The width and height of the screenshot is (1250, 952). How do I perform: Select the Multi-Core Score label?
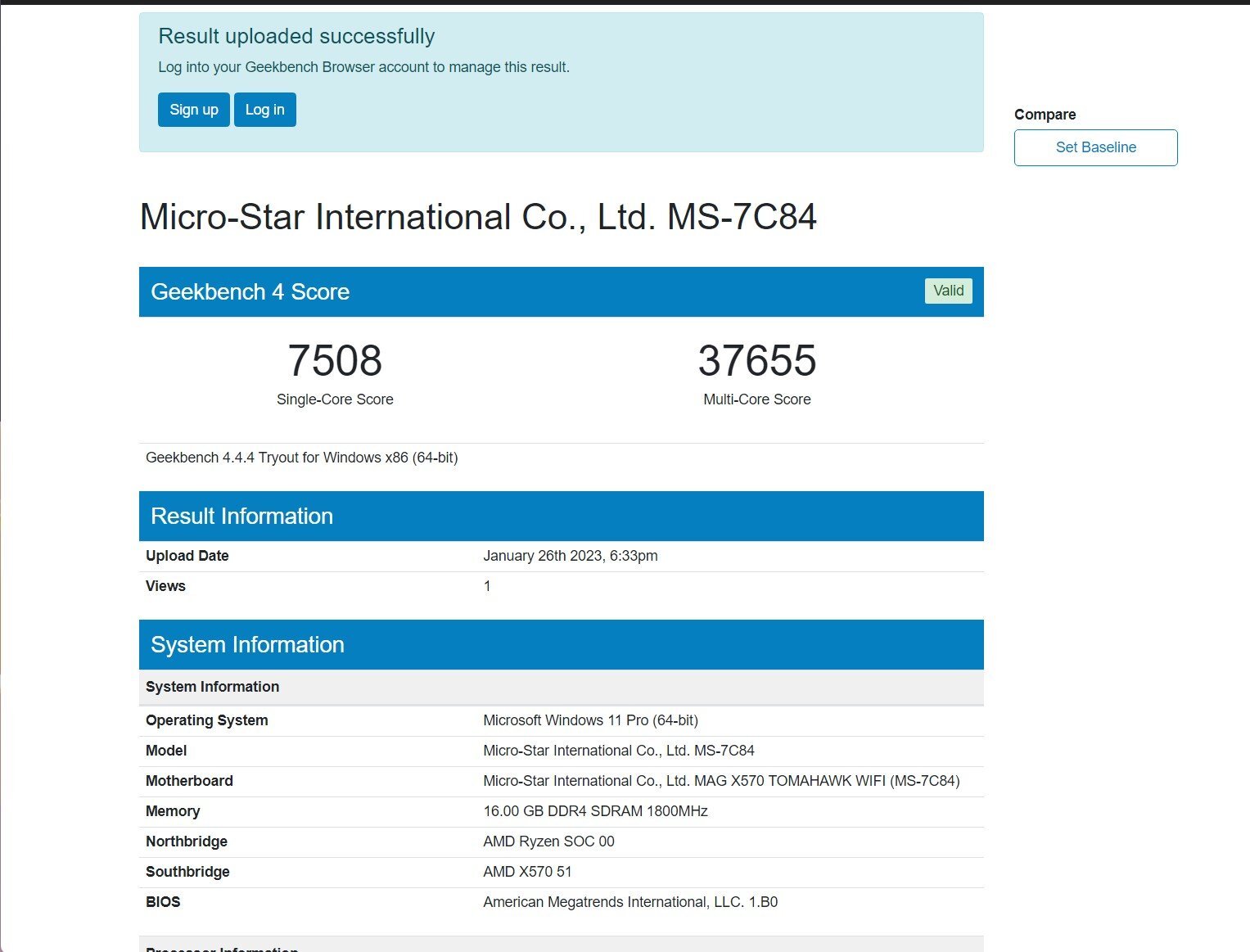coord(757,399)
